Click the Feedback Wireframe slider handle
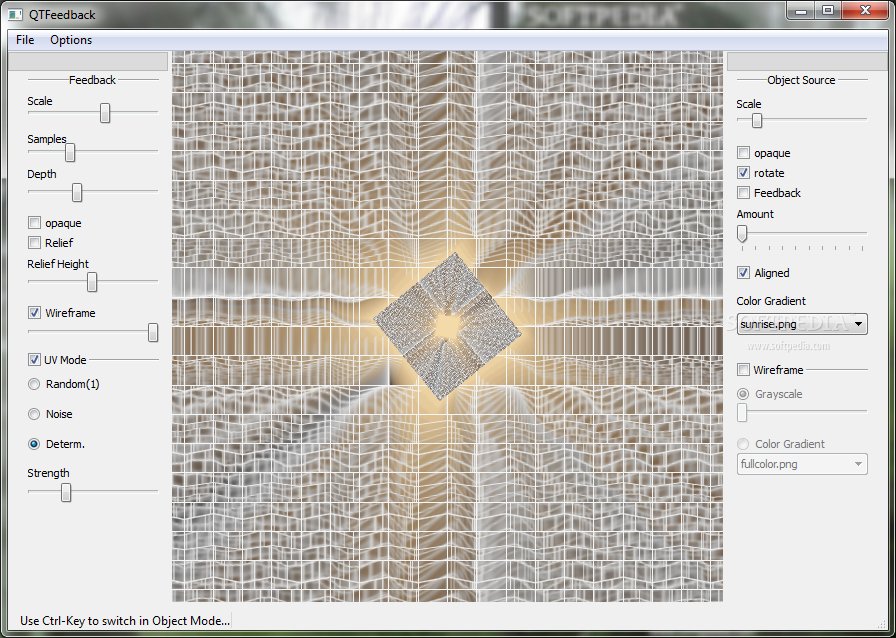This screenshot has height=638, width=896. click(153, 332)
